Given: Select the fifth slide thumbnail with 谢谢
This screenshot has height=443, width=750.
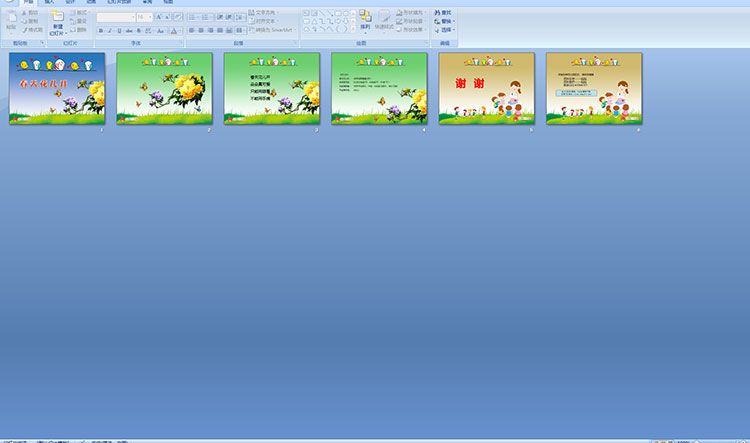Looking at the screenshot, I should pos(486,88).
